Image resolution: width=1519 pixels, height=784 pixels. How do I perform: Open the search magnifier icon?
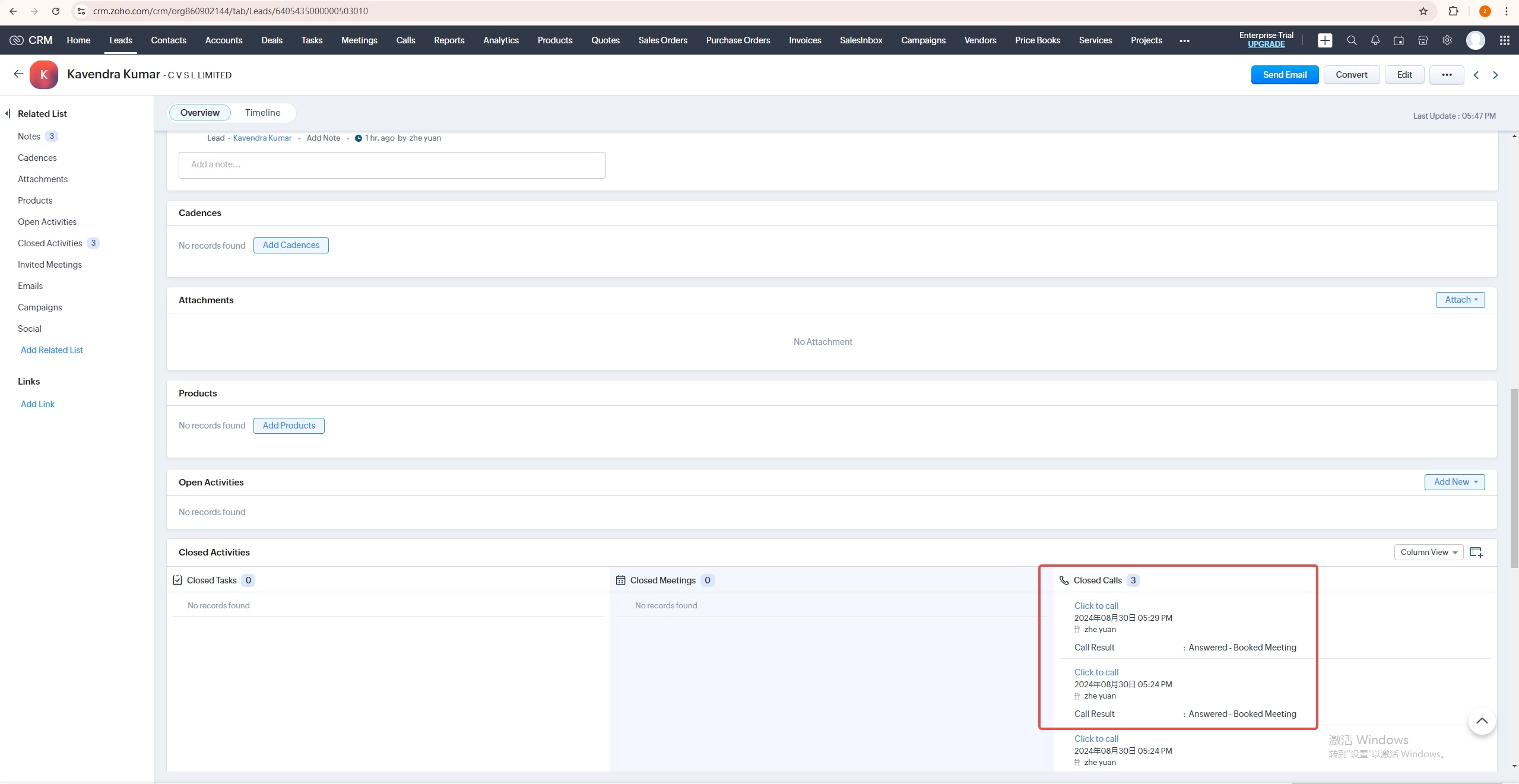point(1352,40)
